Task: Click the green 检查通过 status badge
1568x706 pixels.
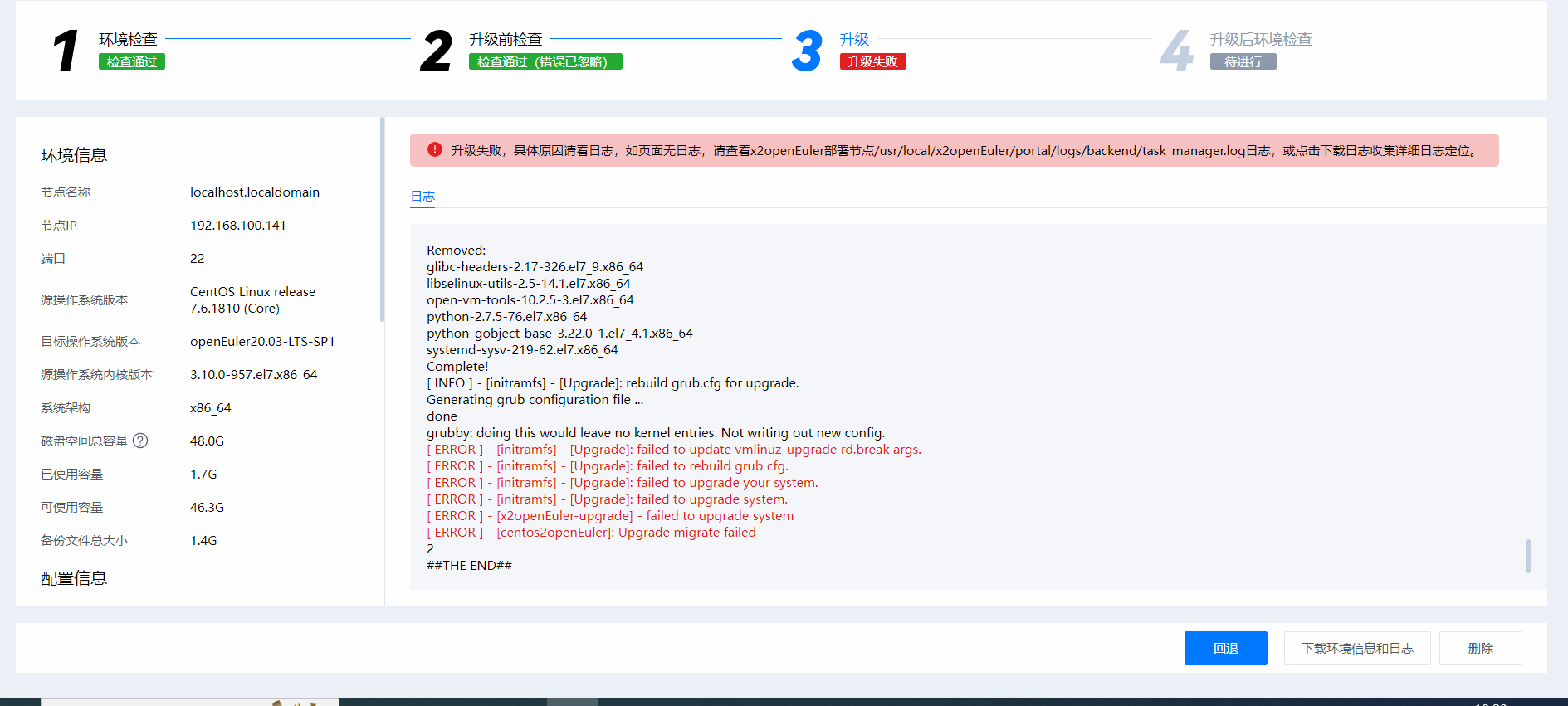Action: tap(131, 62)
